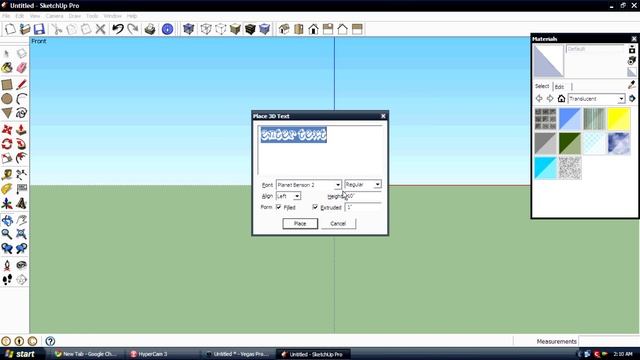Image resolution: width=640 pixels, height=360 pixels.
Task: Open the Window menu
Action: tap(112, 16)
